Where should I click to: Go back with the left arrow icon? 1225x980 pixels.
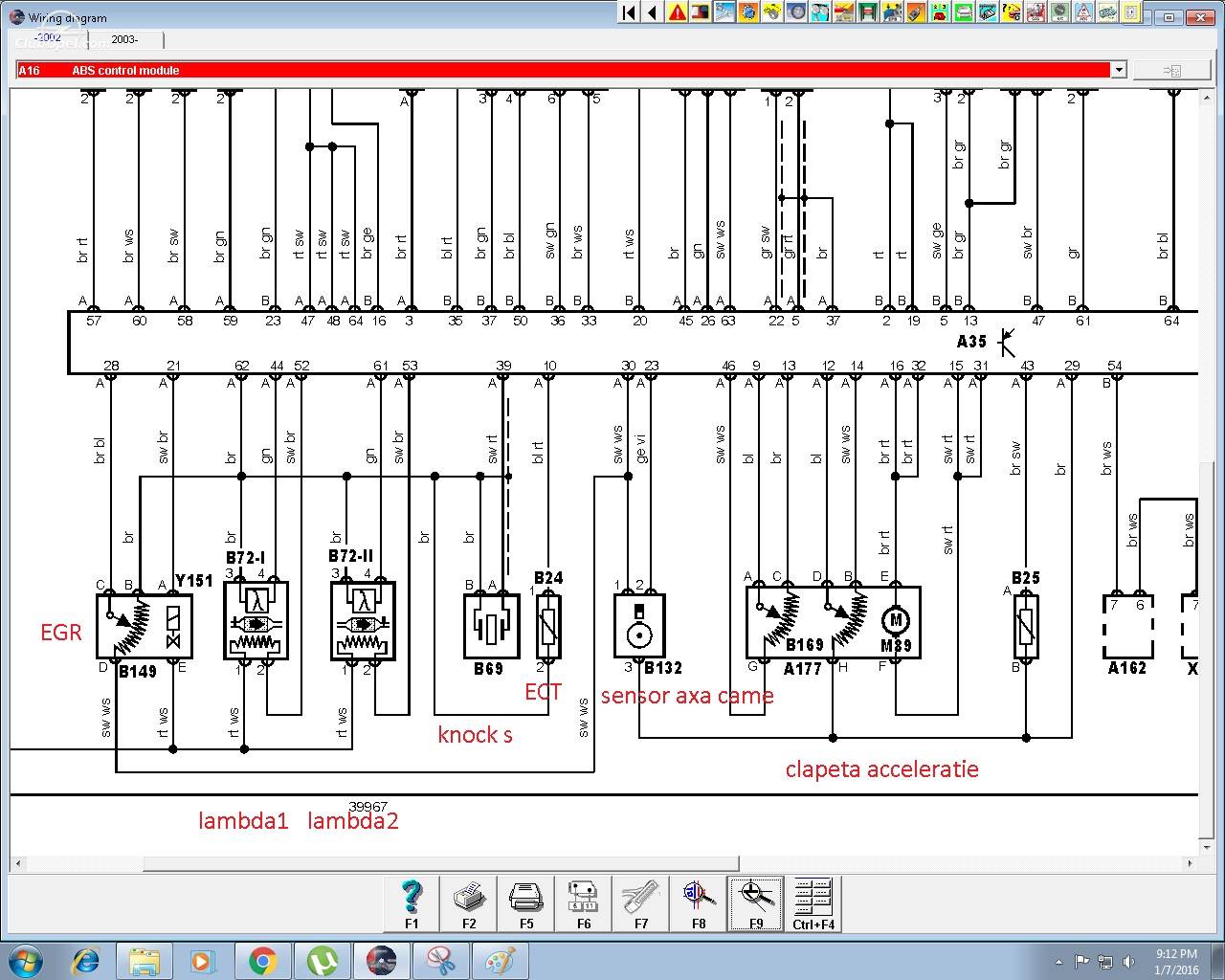point(653,12)
